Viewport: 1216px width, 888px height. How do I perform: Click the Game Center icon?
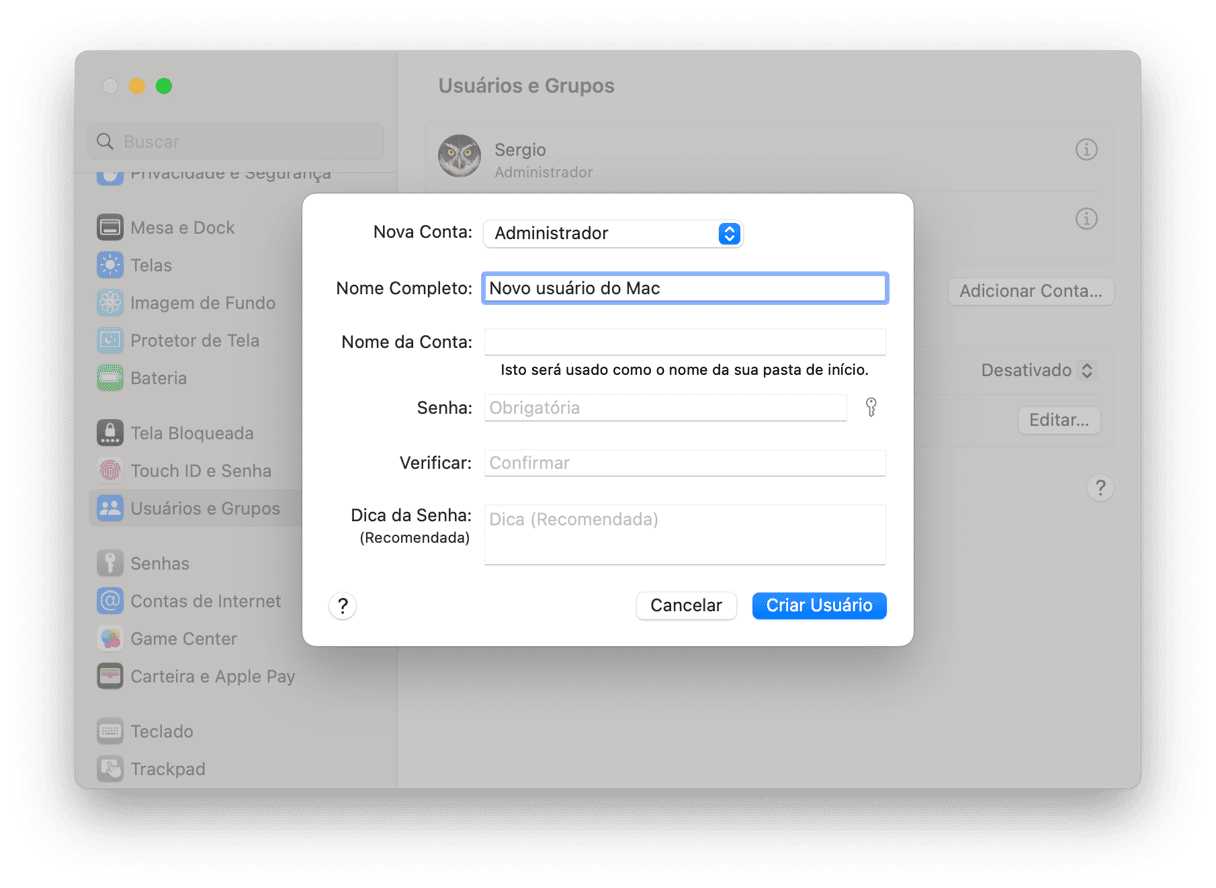coord(110,639)
